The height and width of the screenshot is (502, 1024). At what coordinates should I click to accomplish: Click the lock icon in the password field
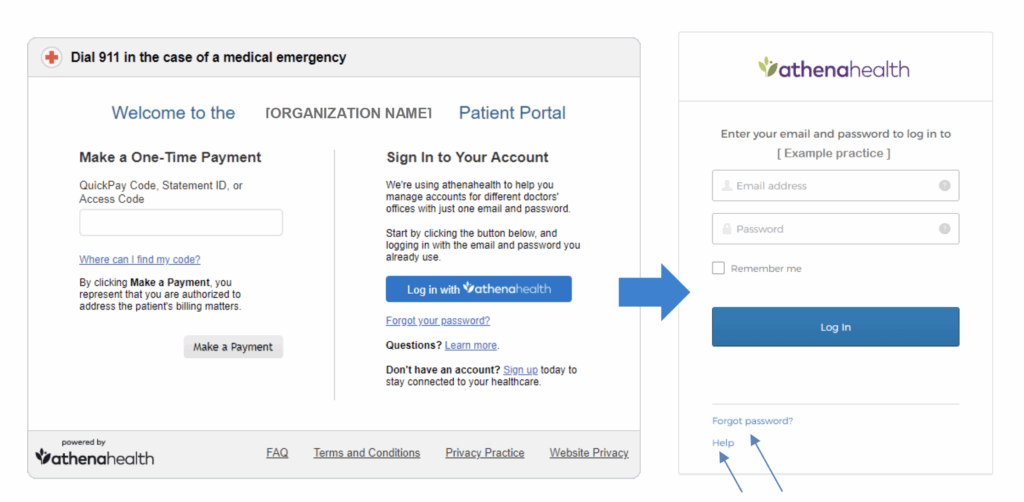[726, 229]
